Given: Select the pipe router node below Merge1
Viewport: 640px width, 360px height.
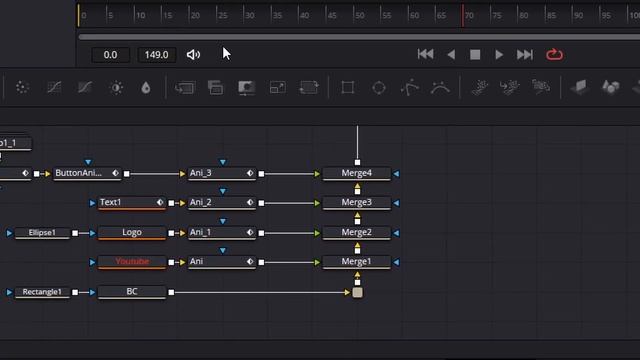Looking at the screenshot, I should tap(357, 292).
